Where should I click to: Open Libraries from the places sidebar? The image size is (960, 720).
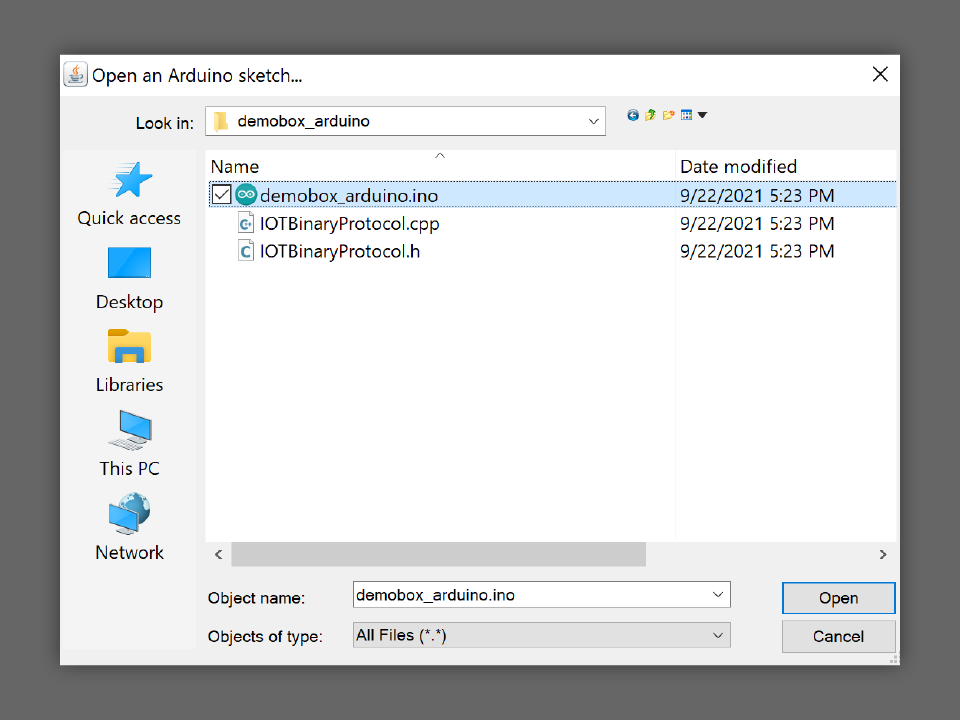coord(129,361)
